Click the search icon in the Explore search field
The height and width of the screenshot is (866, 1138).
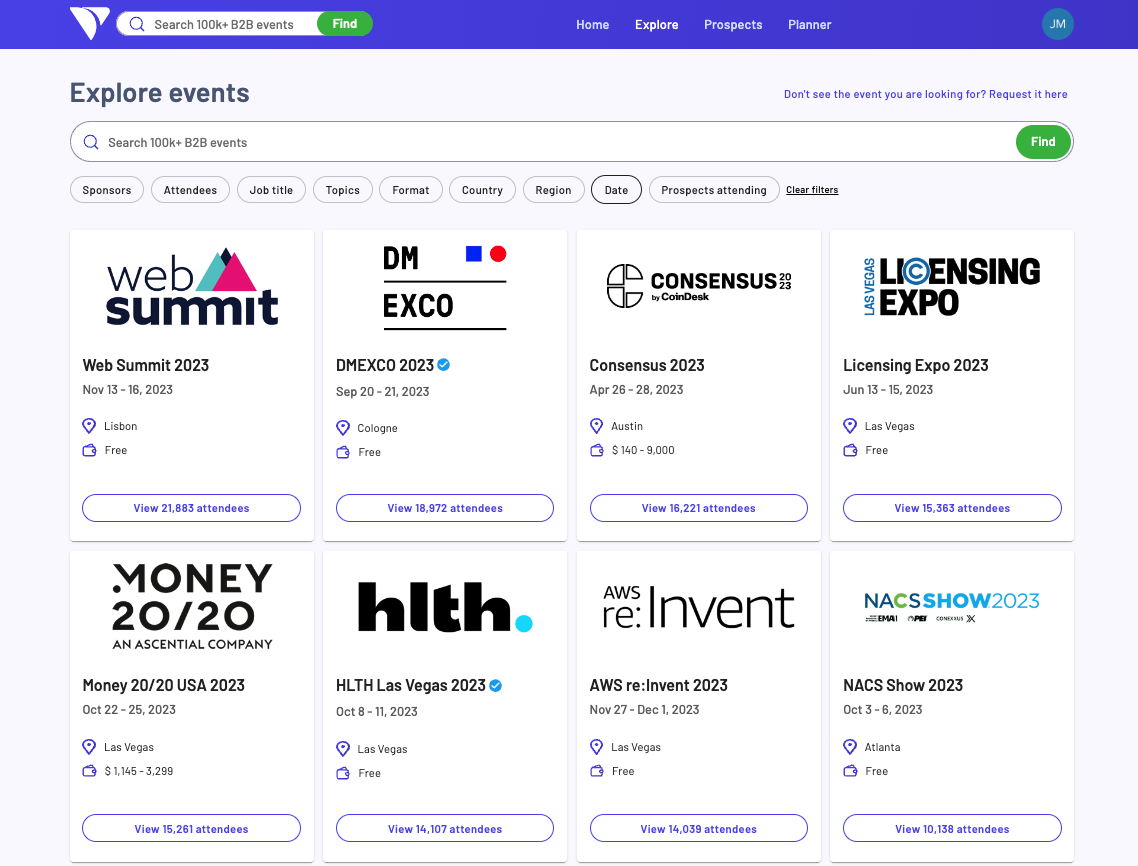(91, 141)
